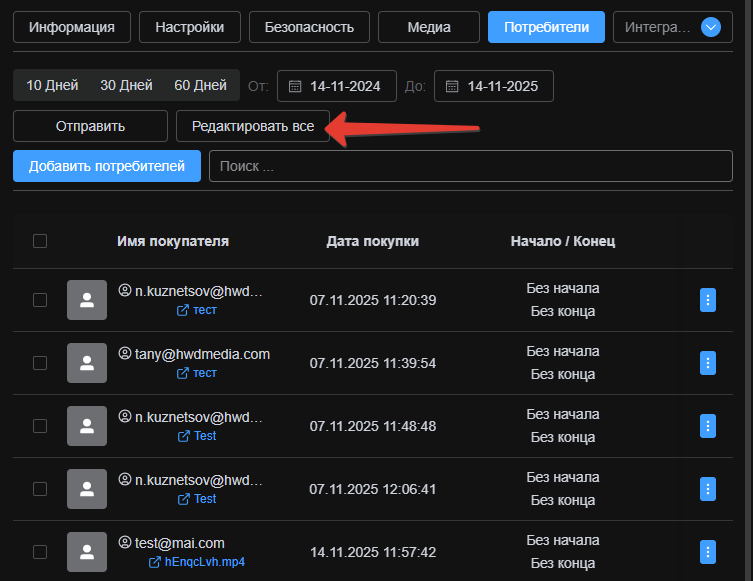Click user icon beside tany@hwdmedia.com
753x581 pixels.
pos(125,353)
